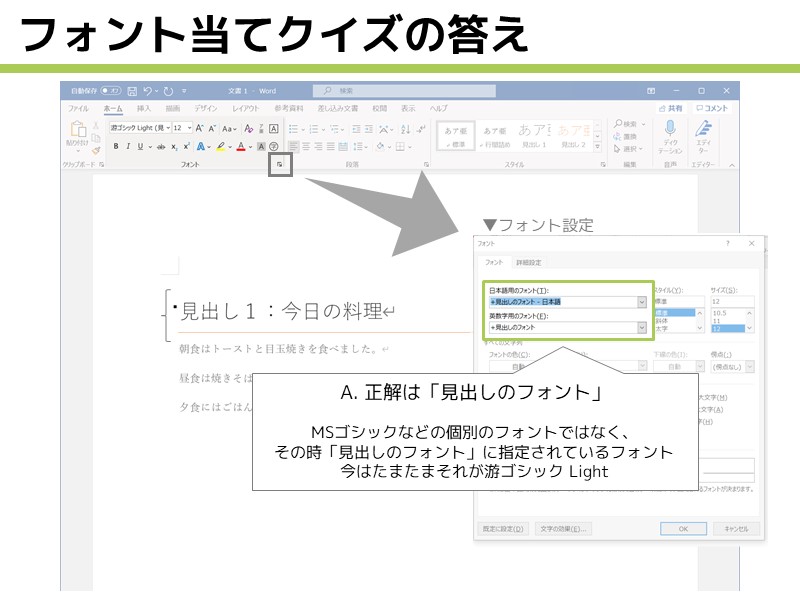Click the save floppy disk icon

(132, 91)
